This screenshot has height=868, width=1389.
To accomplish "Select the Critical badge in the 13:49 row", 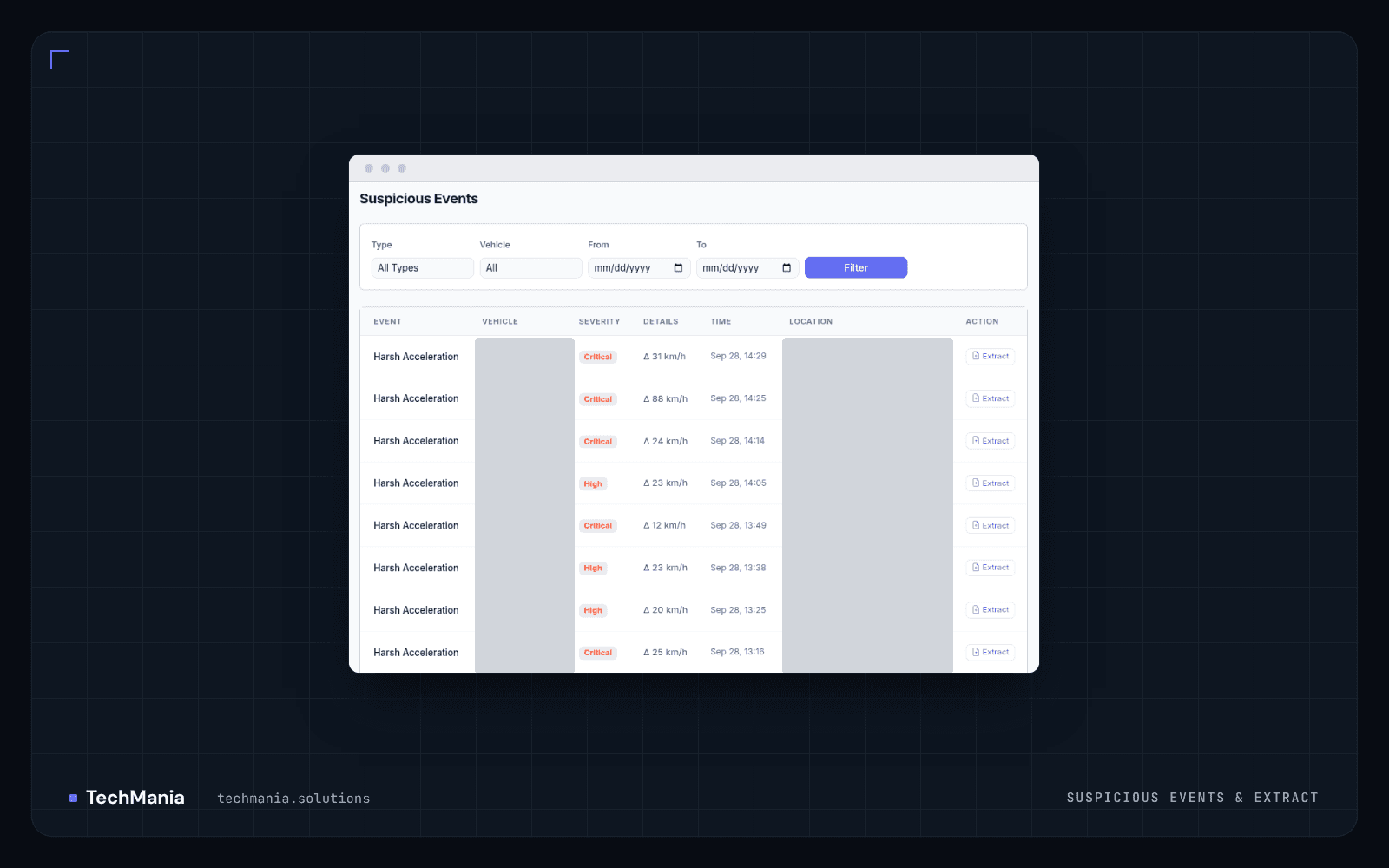I will (598, 526).
